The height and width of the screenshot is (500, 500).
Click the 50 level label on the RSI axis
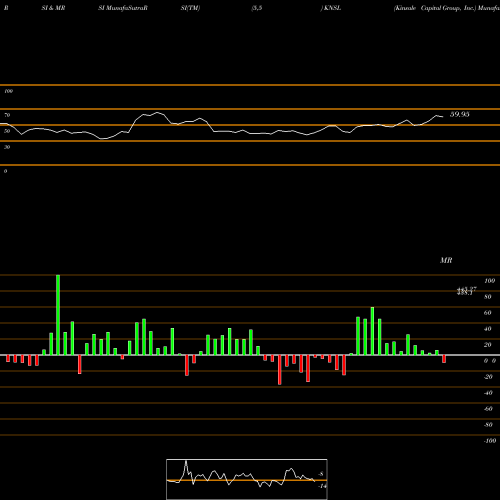(7, 131)
